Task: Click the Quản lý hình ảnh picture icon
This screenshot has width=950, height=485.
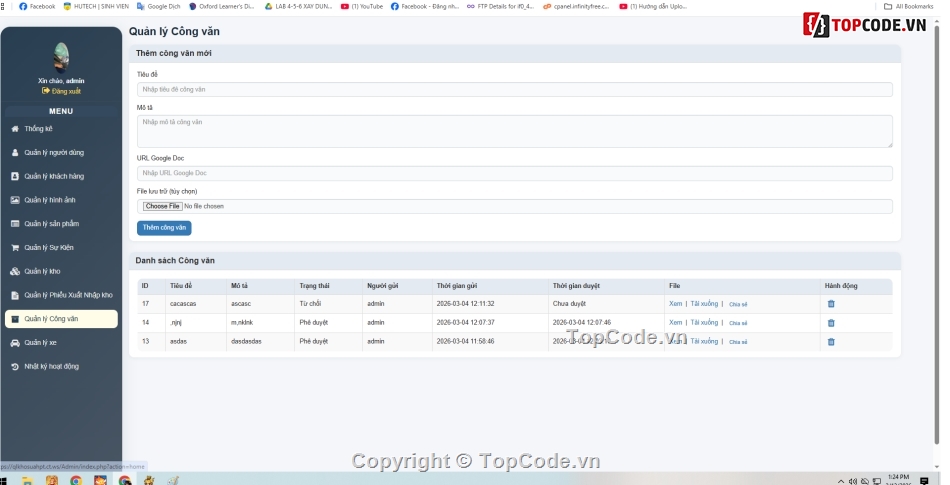Action: pos(15,200)
